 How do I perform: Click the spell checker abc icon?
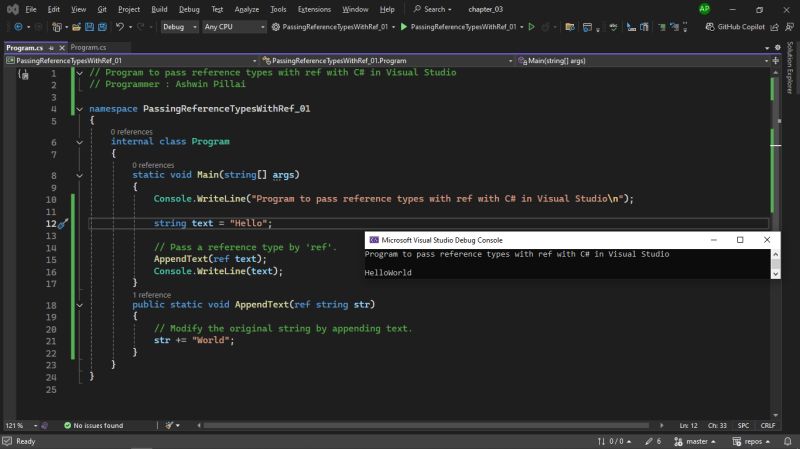click(613, 27)
